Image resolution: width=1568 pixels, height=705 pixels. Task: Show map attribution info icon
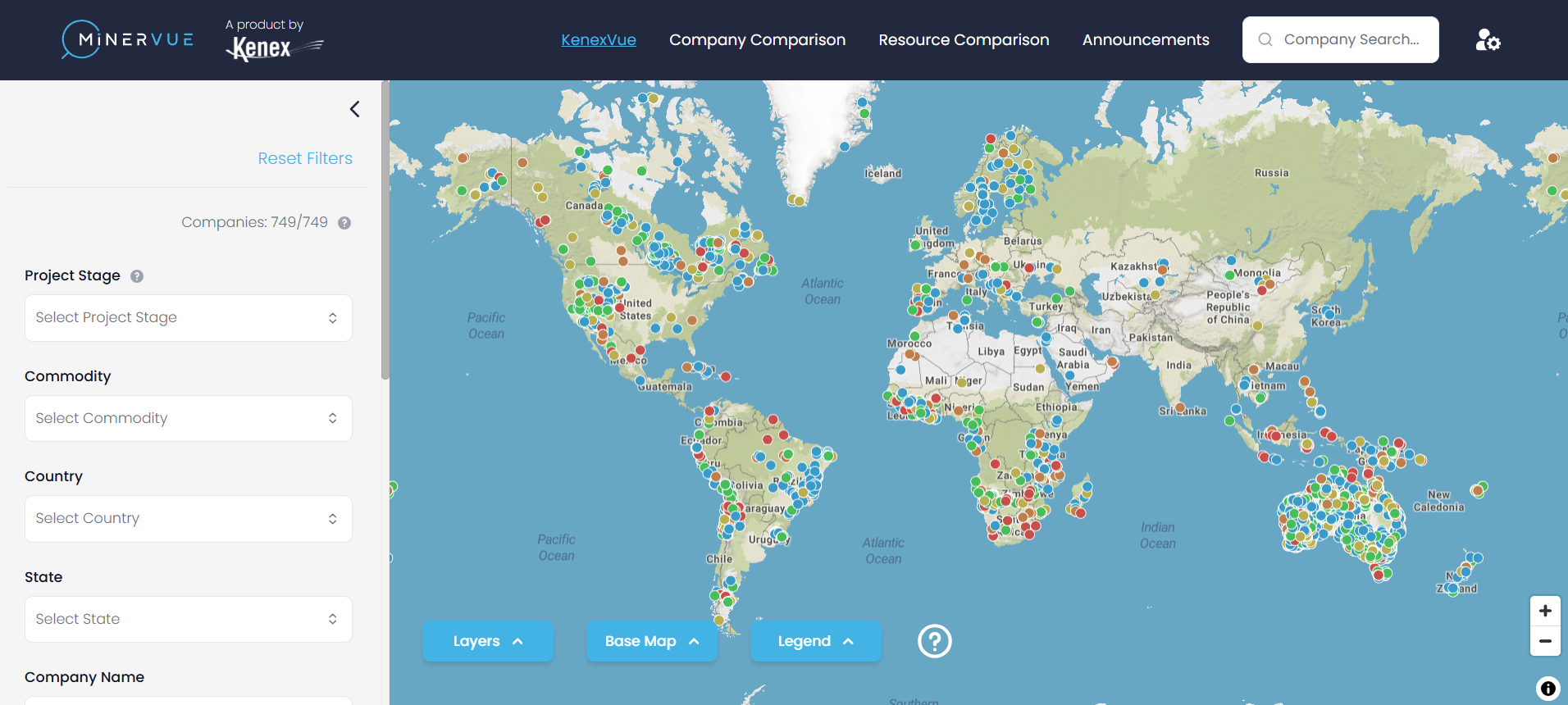click(x=1547, y=689)
